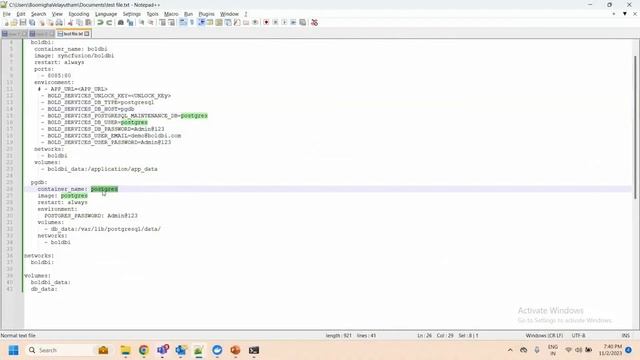640x360 pixels.
Task: Open a file using the Open toolbar icon
Action: [x=14, y=22]
